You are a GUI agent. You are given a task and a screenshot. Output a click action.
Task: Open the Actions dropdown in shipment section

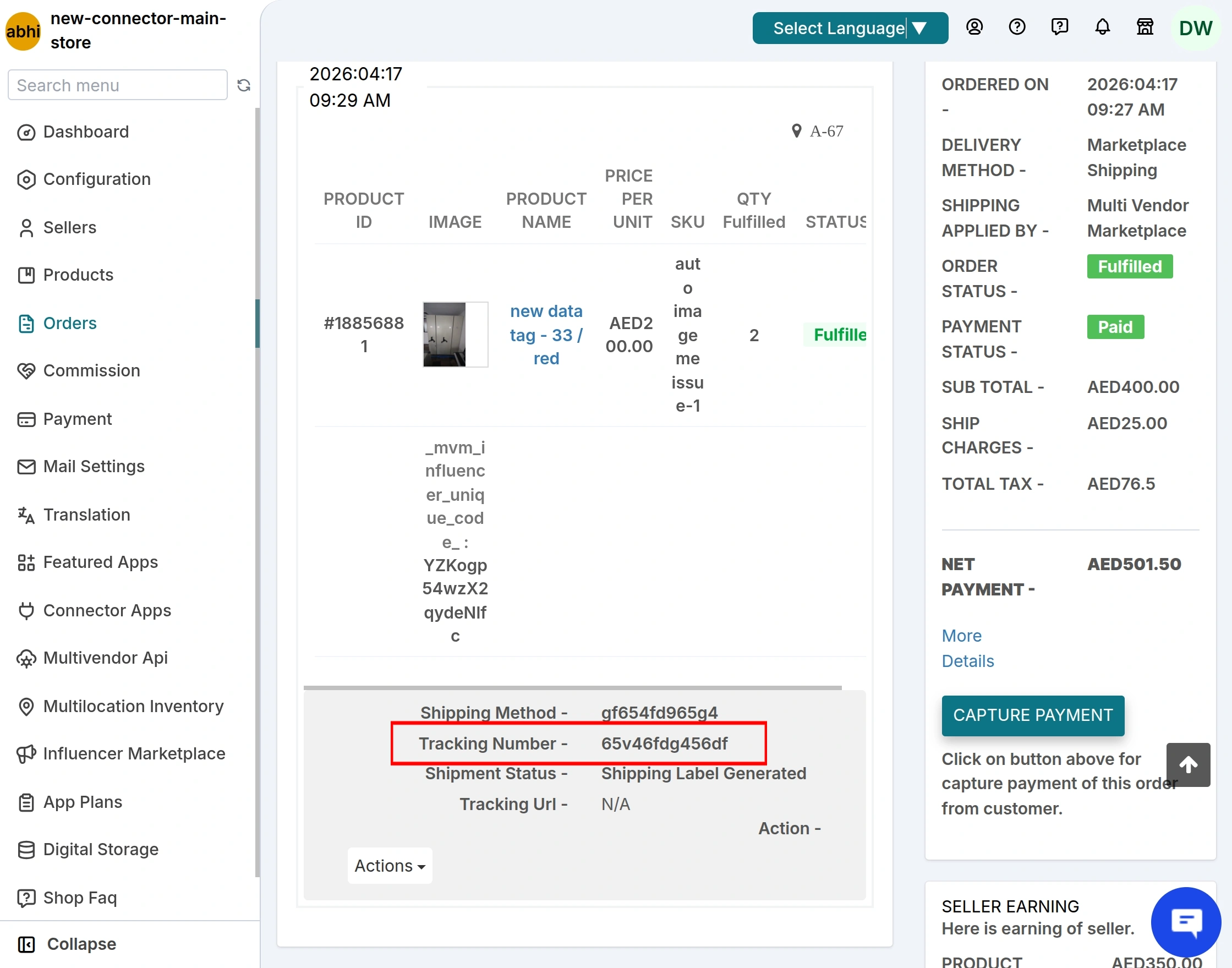pos(390,866)
